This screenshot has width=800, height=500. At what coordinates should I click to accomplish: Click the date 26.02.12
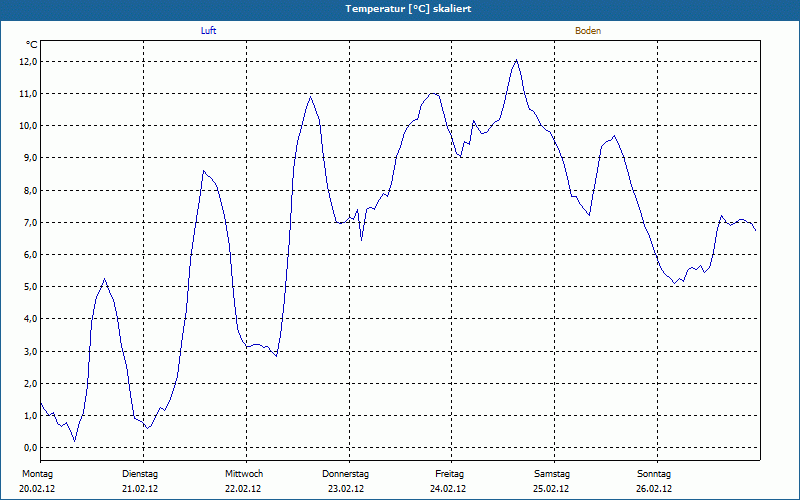(x=654, y=489)
